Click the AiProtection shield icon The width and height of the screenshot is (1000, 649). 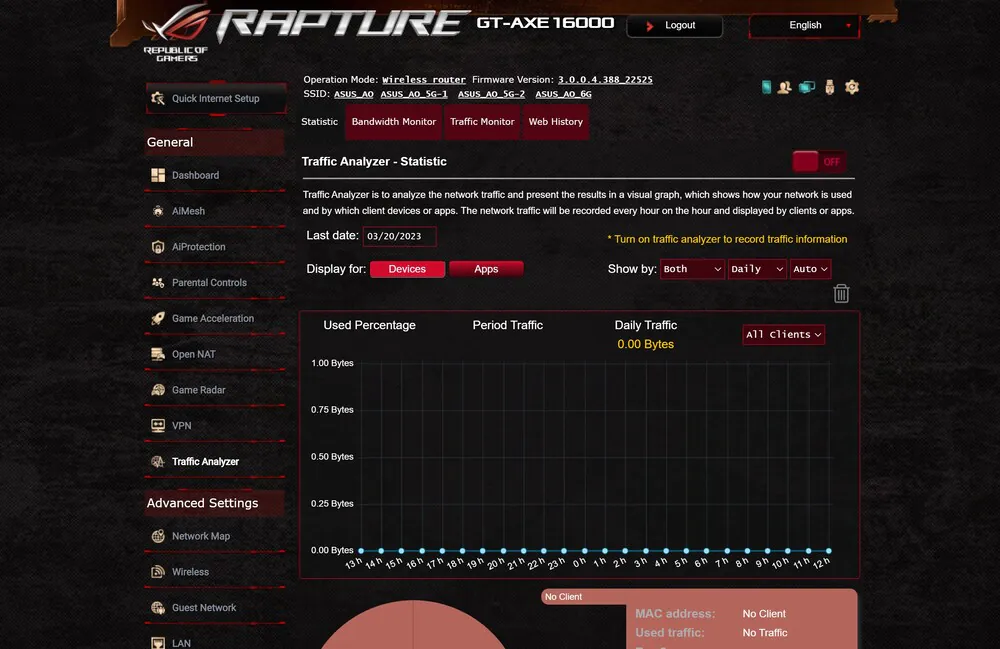[158, 247]
